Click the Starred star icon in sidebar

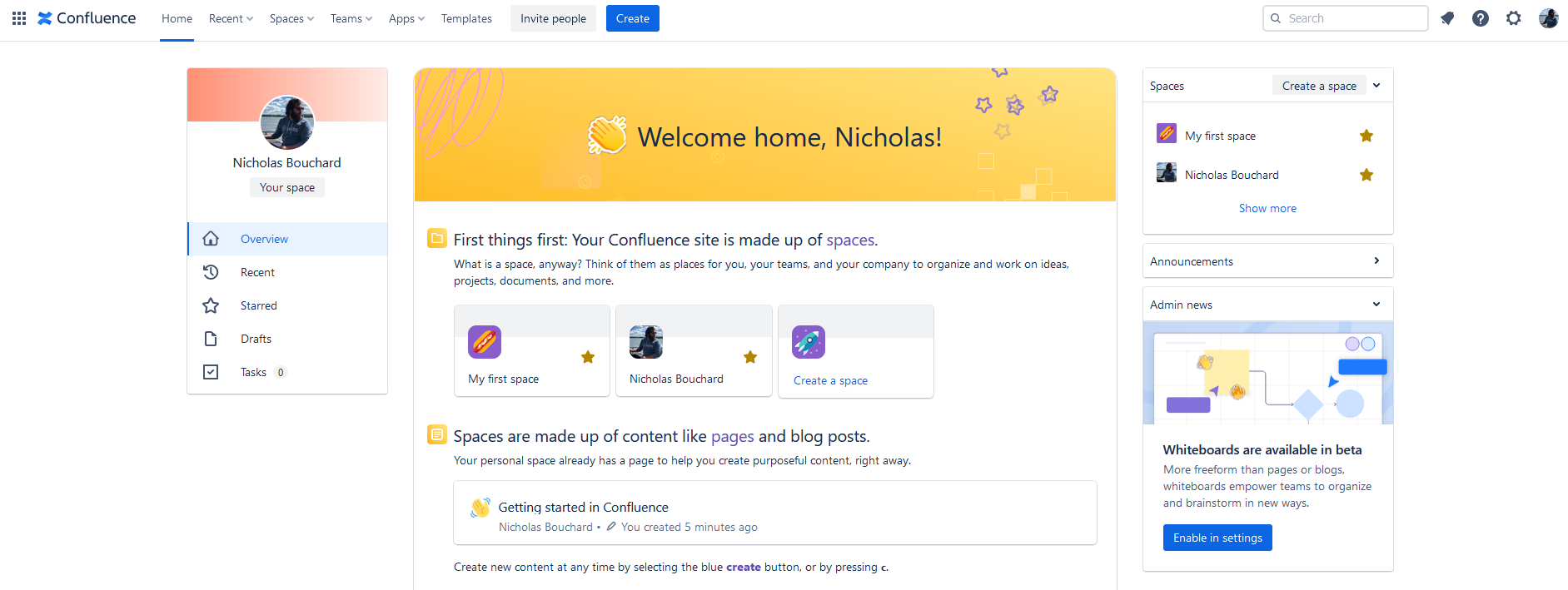[211, 305]
